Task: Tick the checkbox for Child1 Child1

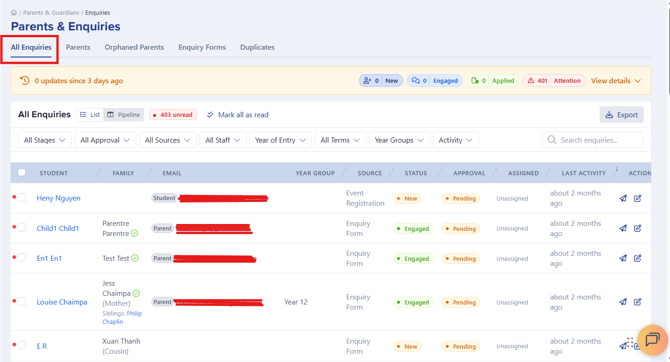Action: click(22, 227)
